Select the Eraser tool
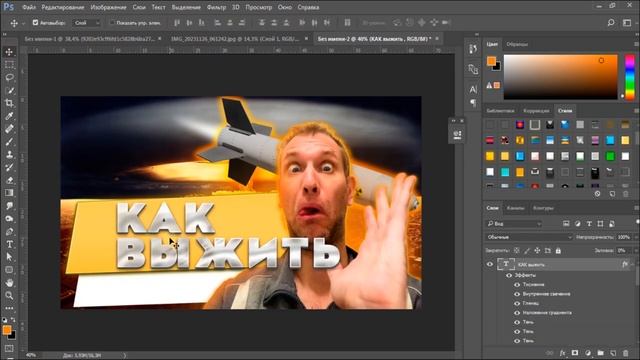640x360 pixels. [x=9, y=180]
